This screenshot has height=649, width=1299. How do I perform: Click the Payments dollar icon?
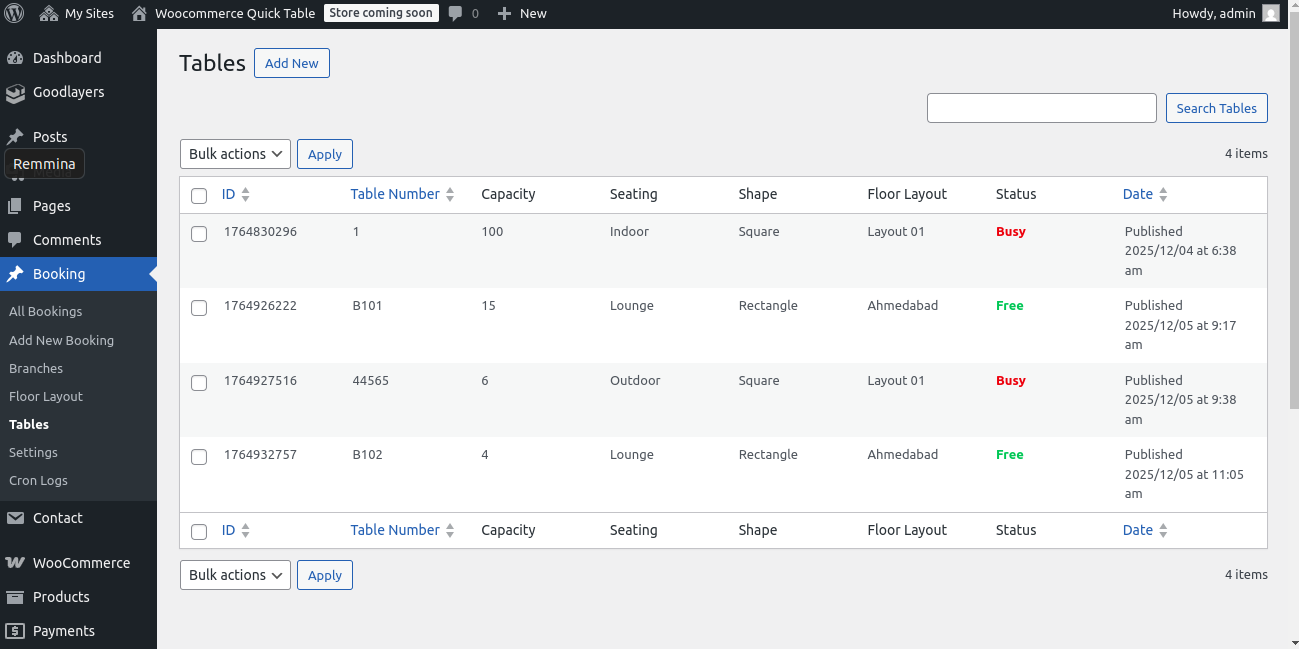coord(15,631)
